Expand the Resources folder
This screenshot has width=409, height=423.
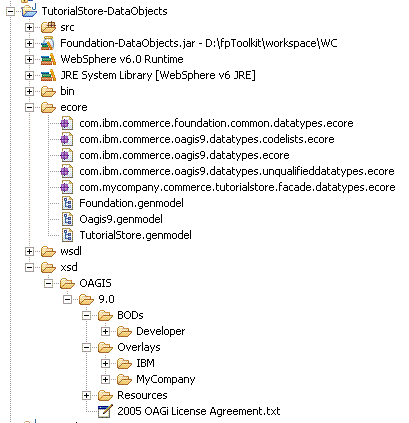(86, 395)
